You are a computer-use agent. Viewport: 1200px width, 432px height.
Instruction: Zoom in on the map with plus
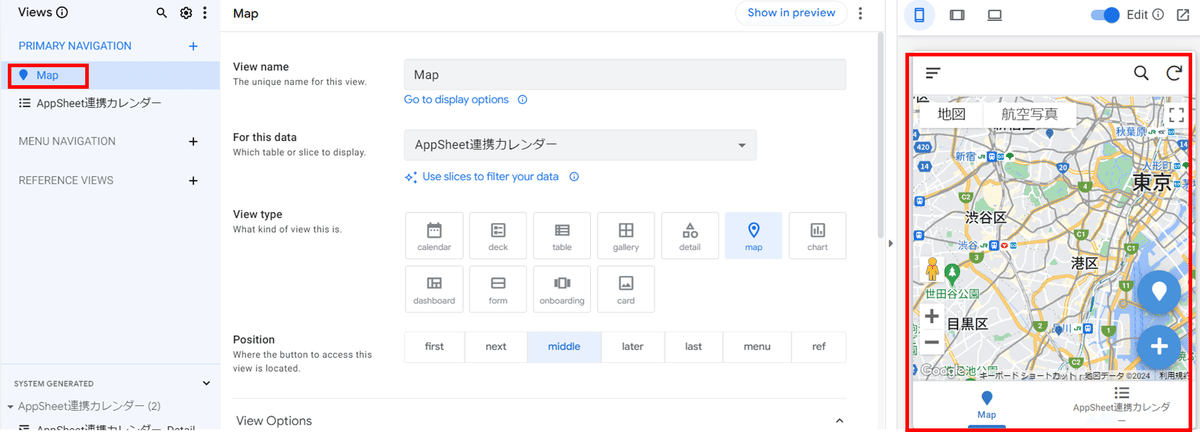click(932, 317)
